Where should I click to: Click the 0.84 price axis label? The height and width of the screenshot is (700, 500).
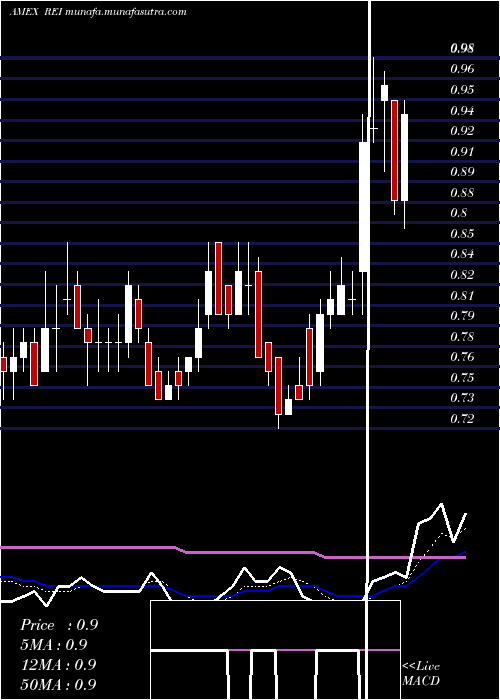(x=462, y=254)
